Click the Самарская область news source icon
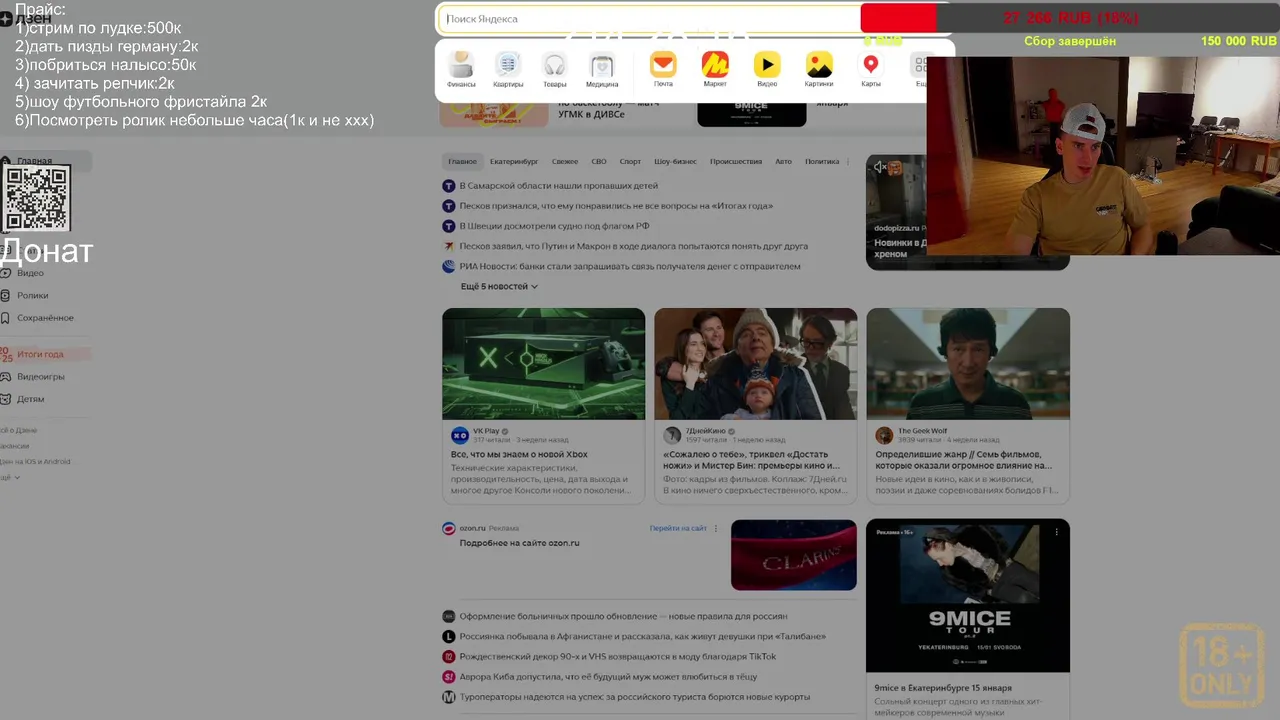The height and width of the screenshot is (720, 1280). (x=449, y=186)
